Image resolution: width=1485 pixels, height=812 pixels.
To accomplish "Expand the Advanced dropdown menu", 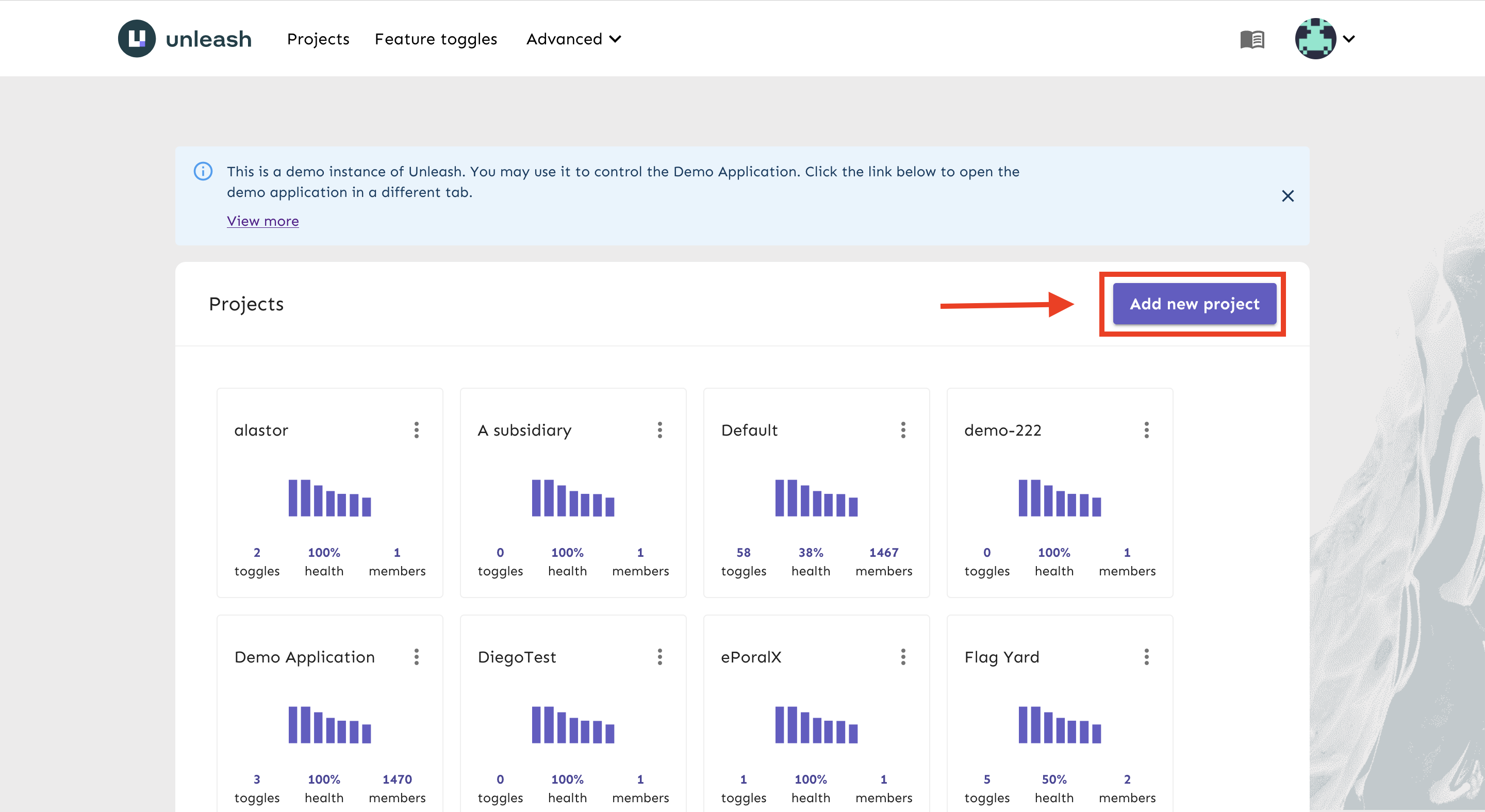I will point(573,39).
